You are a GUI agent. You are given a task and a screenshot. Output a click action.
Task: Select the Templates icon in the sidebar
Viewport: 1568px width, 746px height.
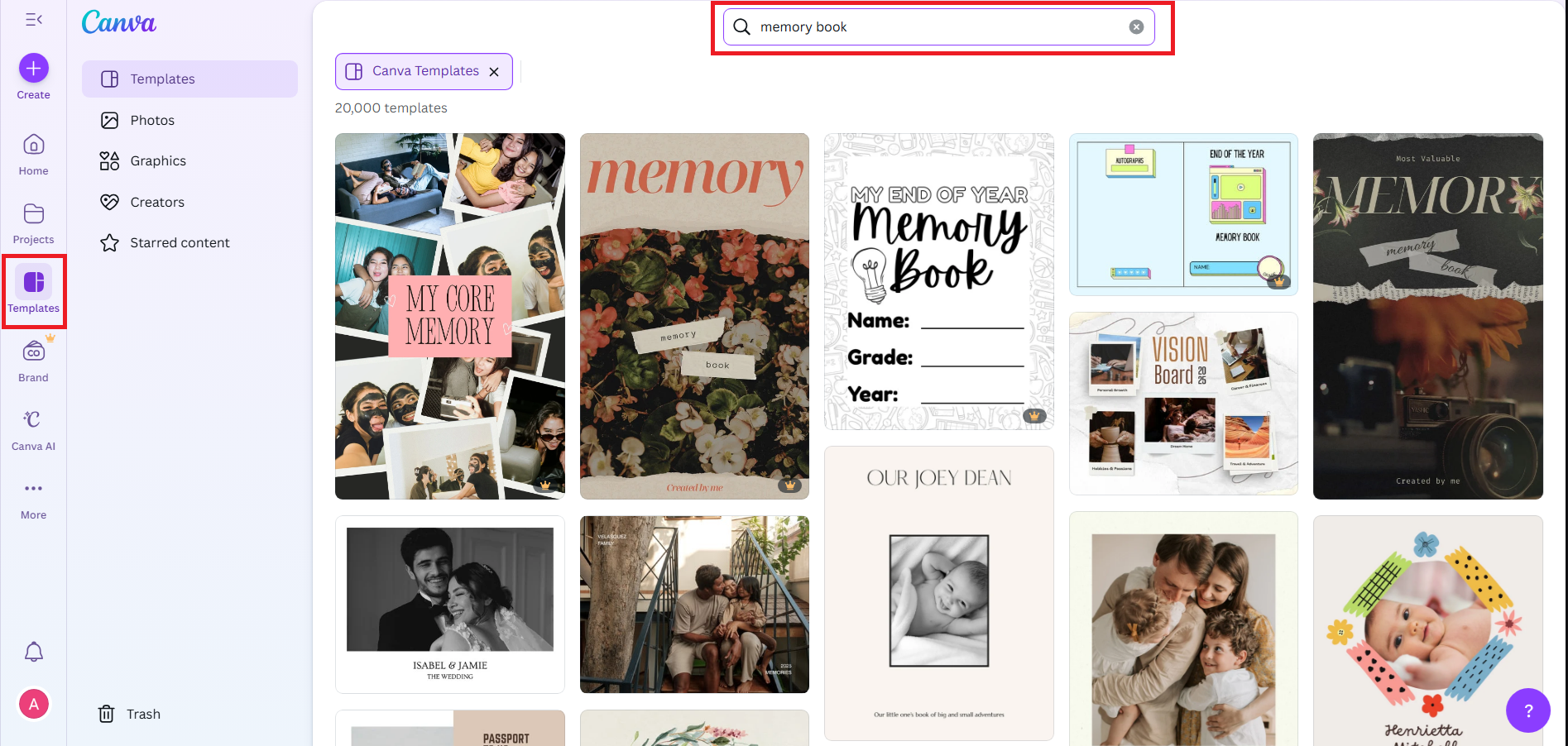pyautogui.click(x=33, y=282)
